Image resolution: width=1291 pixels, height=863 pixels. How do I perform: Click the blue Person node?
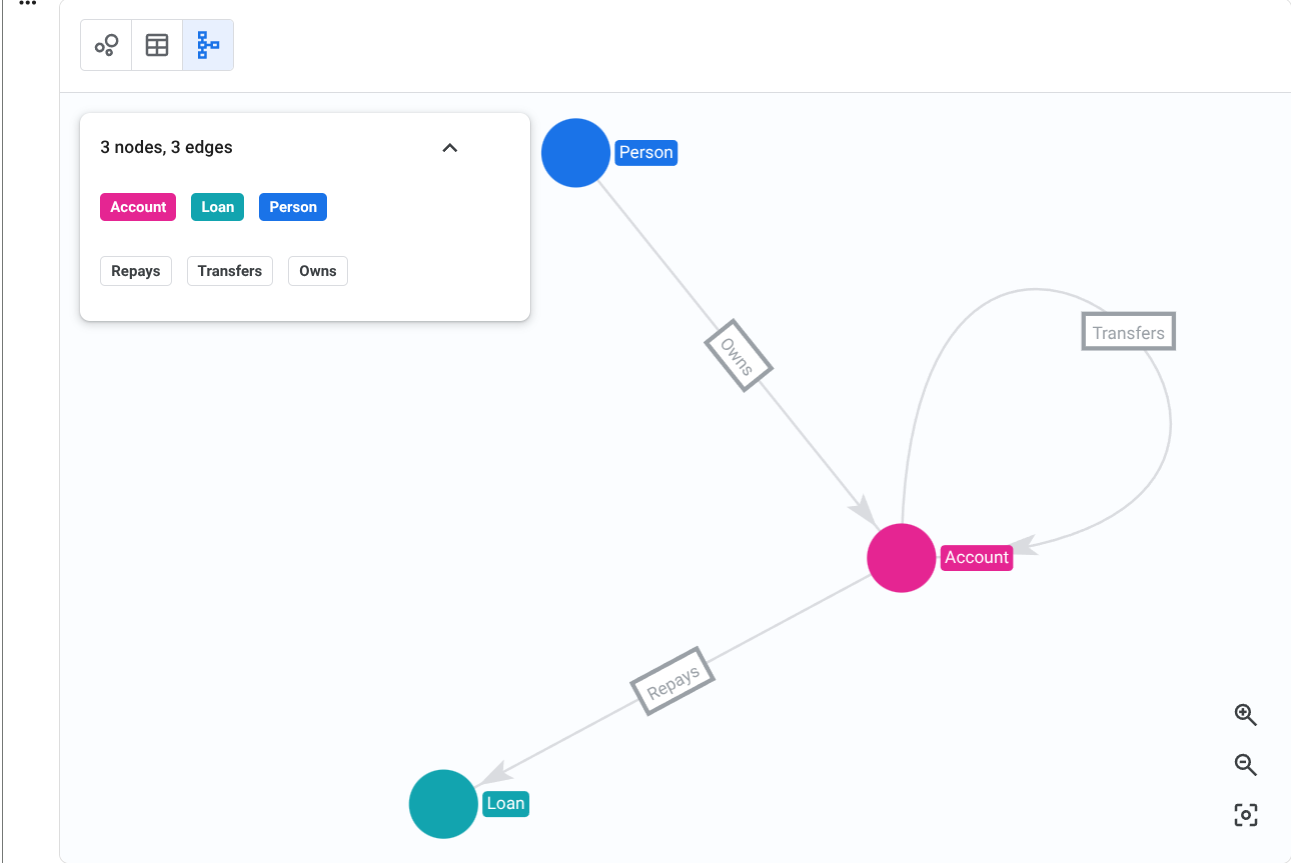pyautogui.click(x=575, y=152)
